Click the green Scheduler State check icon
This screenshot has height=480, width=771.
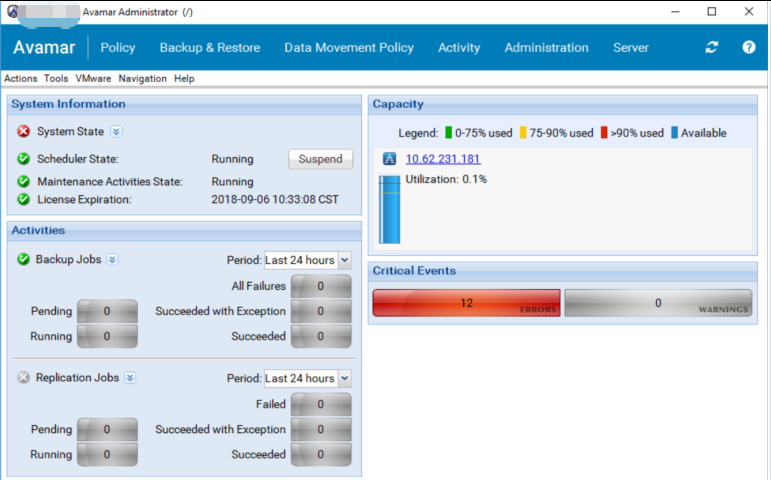(23, 159)
